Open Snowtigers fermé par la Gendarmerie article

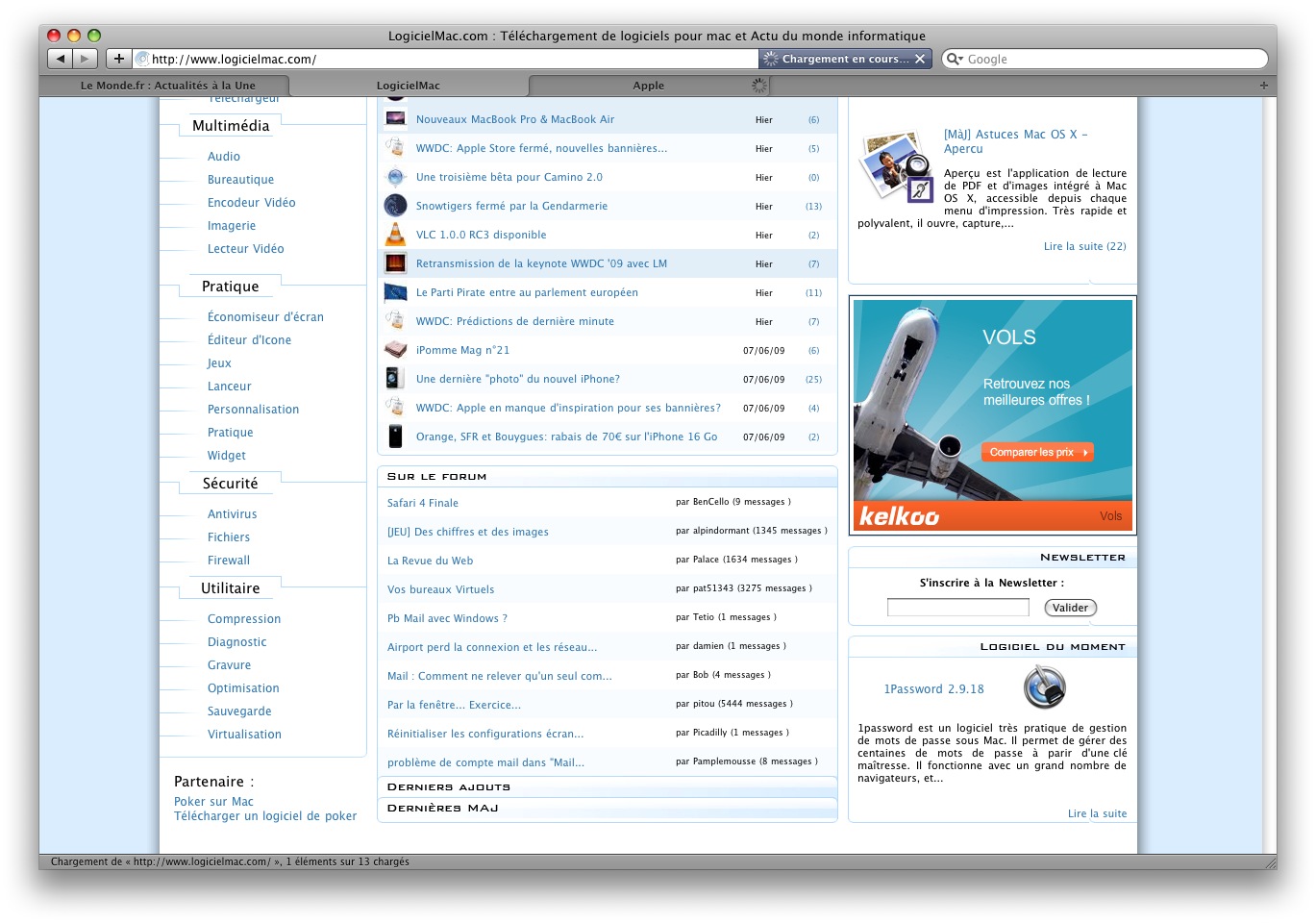tap(511, 206)
